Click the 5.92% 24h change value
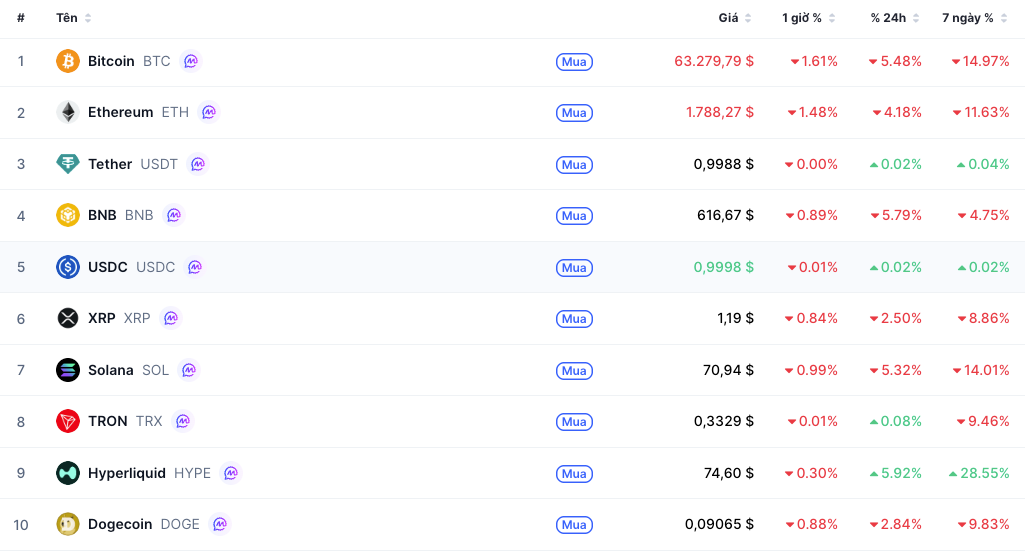Image resolution: width=1025 pixels, height=557 pixels. (896, 473)
